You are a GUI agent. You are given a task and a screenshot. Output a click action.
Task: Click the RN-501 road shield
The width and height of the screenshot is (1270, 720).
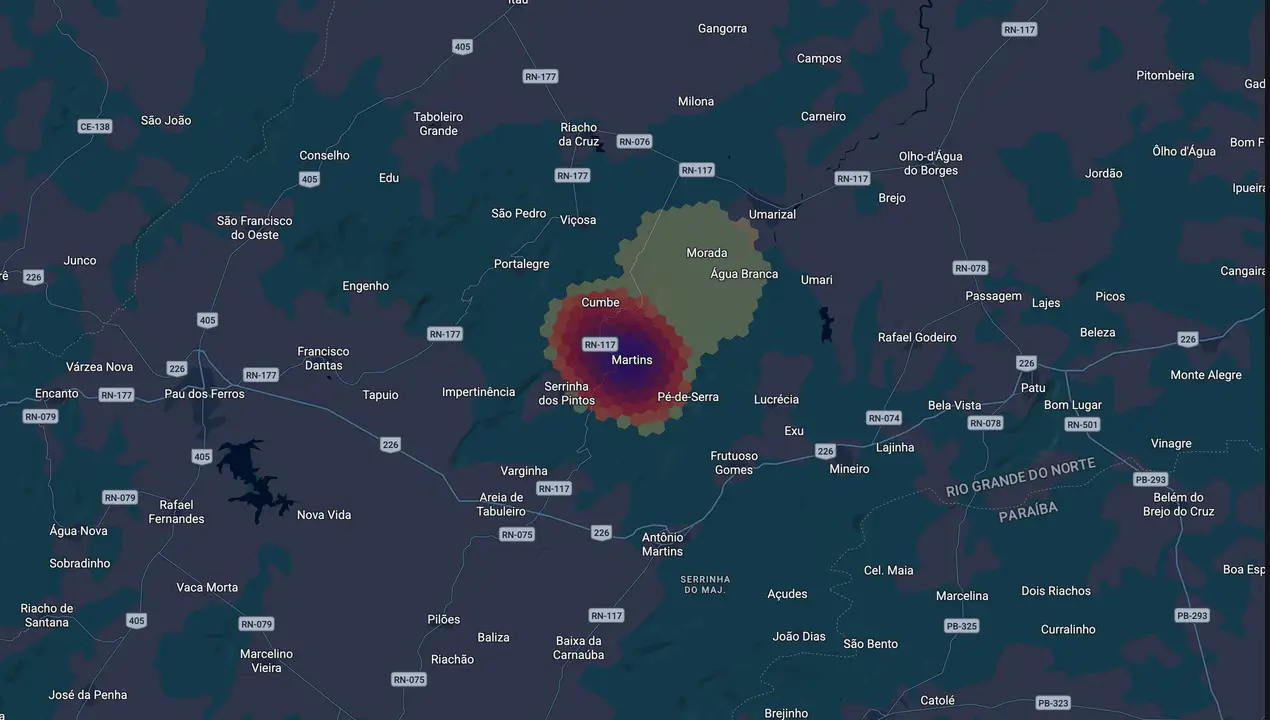1082,425
